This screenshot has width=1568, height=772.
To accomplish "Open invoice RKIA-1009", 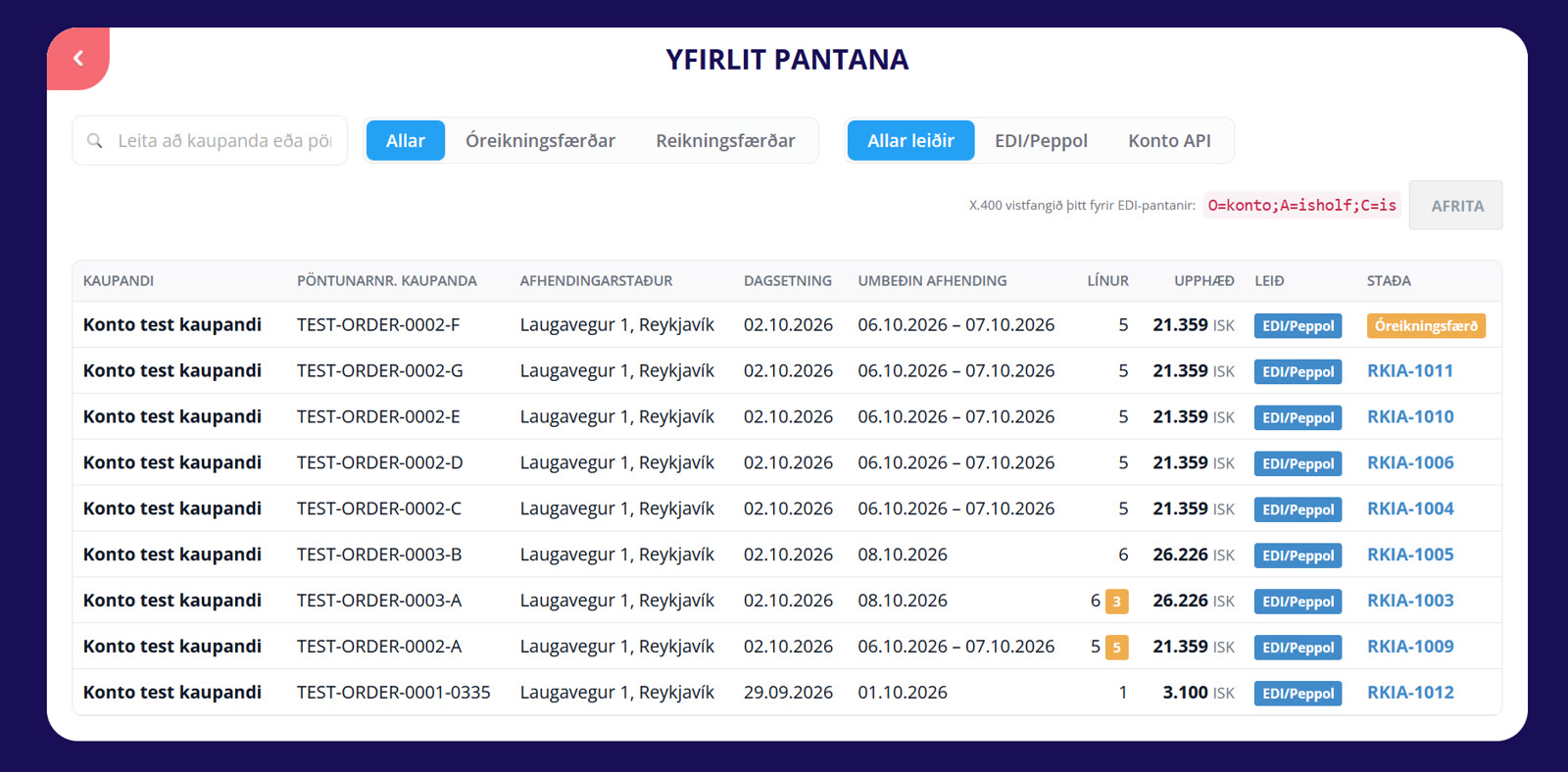I will (1409, 648).
